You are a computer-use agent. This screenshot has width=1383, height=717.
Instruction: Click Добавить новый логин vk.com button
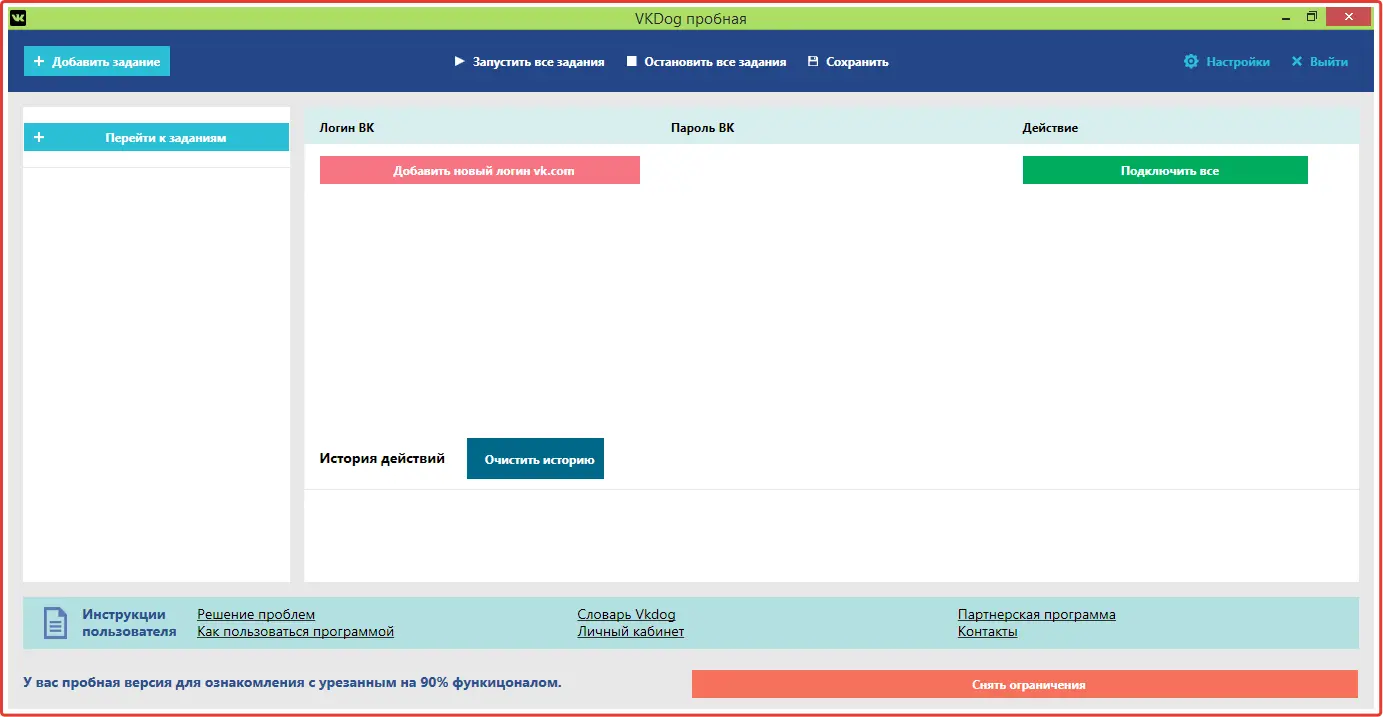480,170
